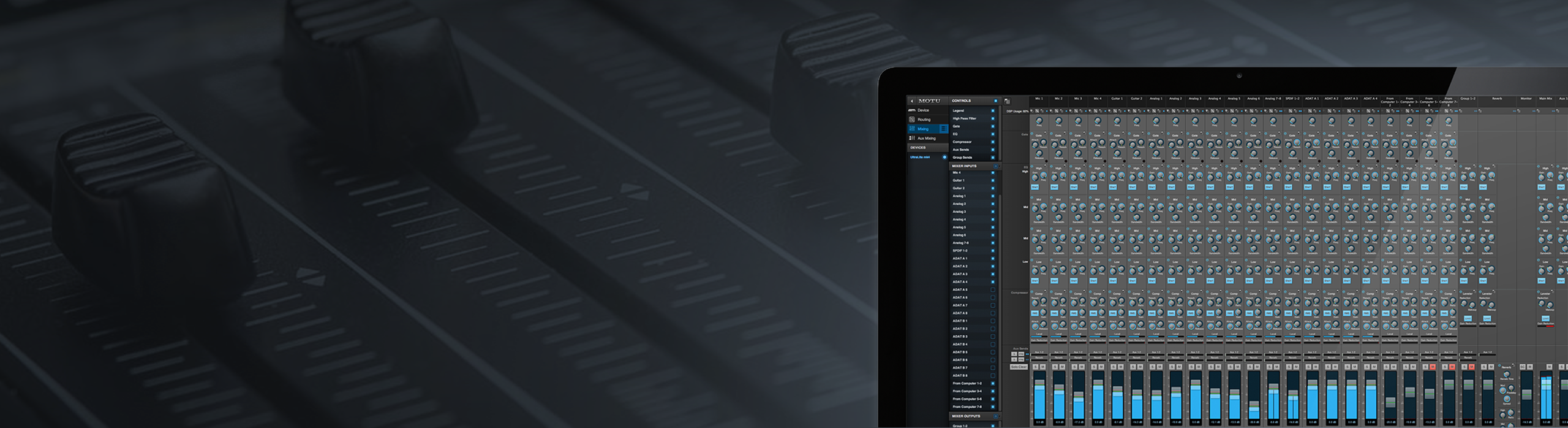Disable the Compressor control checkbox
This screenshot has height=428, width=1568.
993,142
